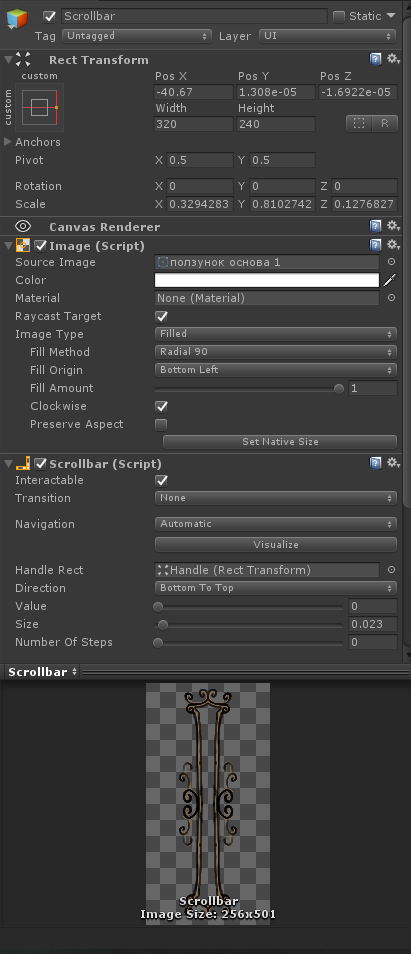
Task: Disable the Raycast Target checkbox
Action: (x=161, y=316)
